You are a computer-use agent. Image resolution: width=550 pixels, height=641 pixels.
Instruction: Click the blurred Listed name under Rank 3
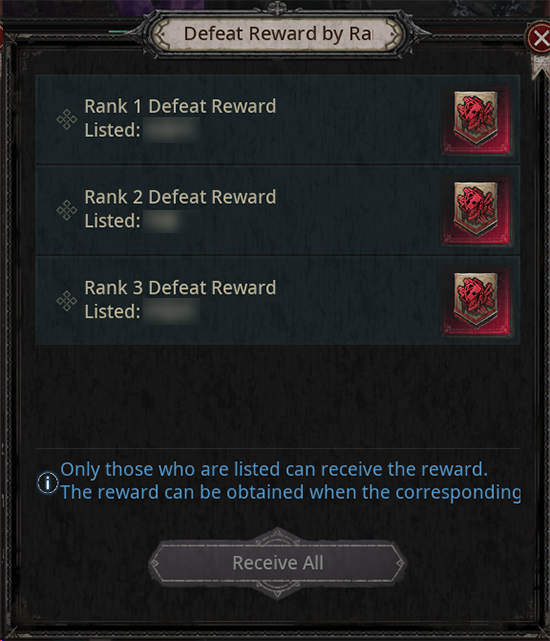click(x=172, y=312)
